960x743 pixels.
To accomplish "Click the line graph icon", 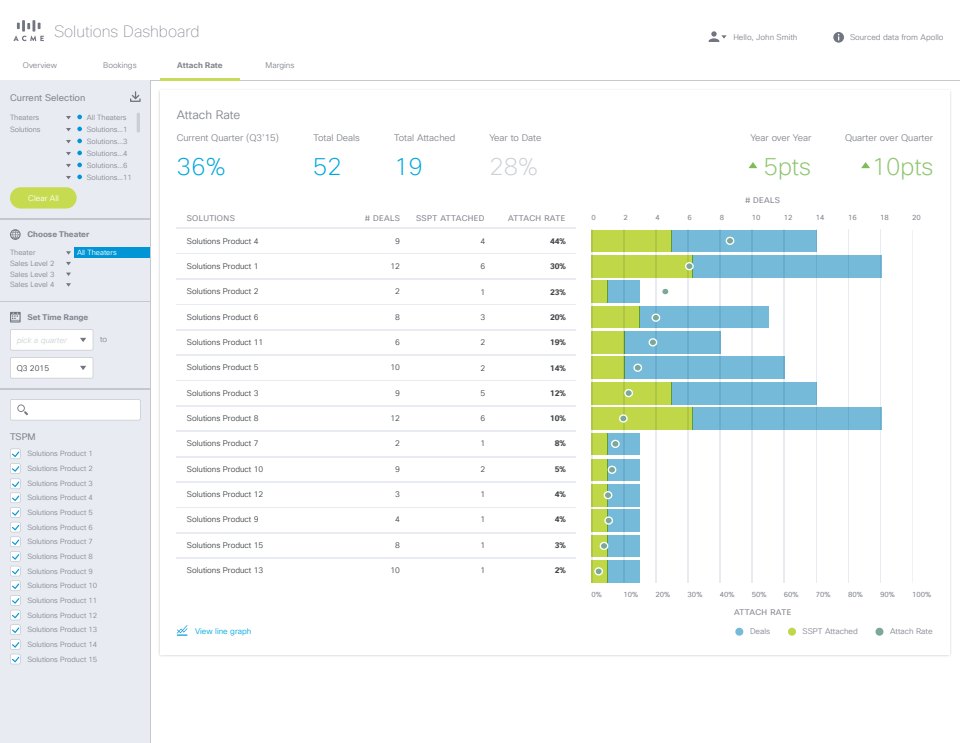I will [x=182, y=631].
